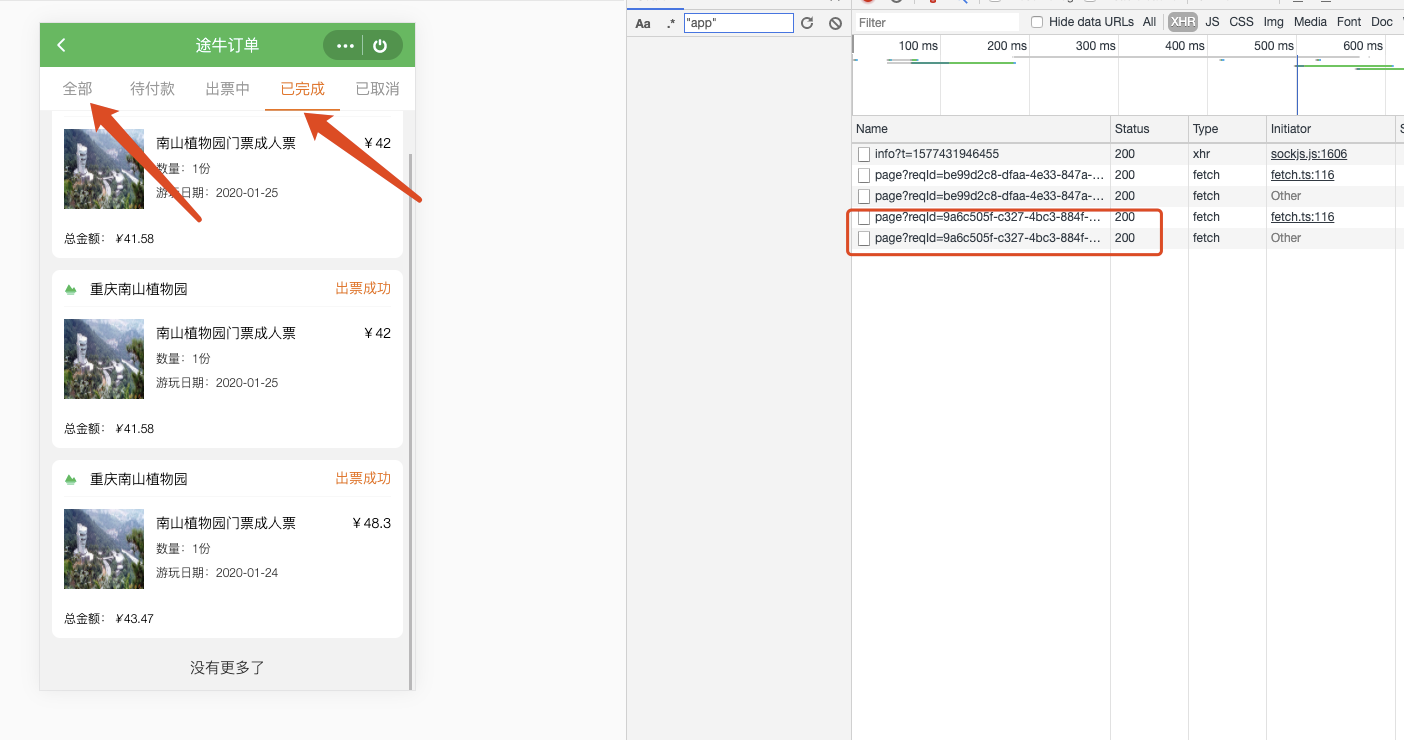Click the ¥48.3 price
The height and width of the screenshot is (740, 1404).
click(371, 523)
